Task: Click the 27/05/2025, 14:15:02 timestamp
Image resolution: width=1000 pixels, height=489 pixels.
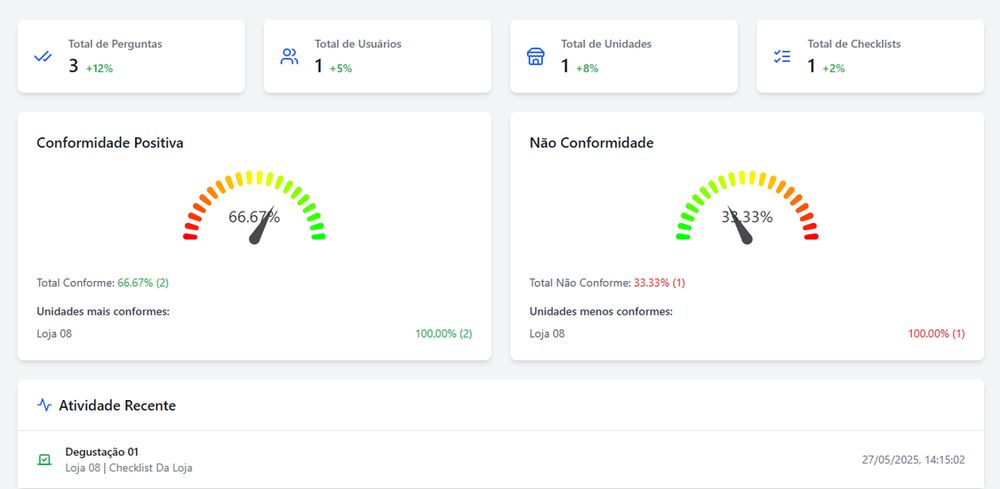Action: pyautogui.click(x=913, y=460)
